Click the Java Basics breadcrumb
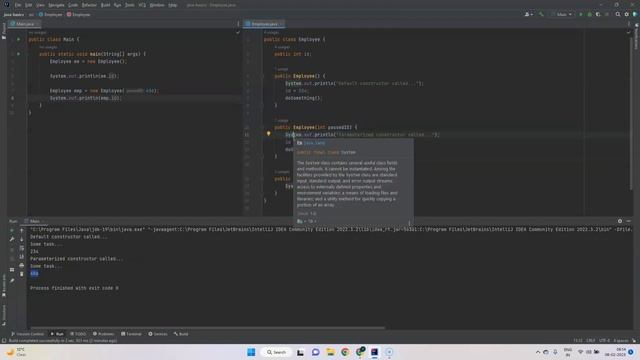640x360 pixels. (14, 14)
